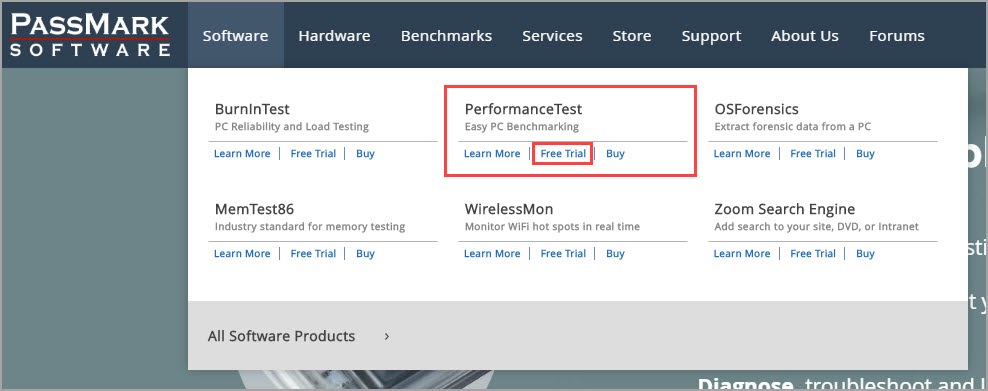Open the Software menu
This screenshot has height=391, width=988.
[236, 36]
